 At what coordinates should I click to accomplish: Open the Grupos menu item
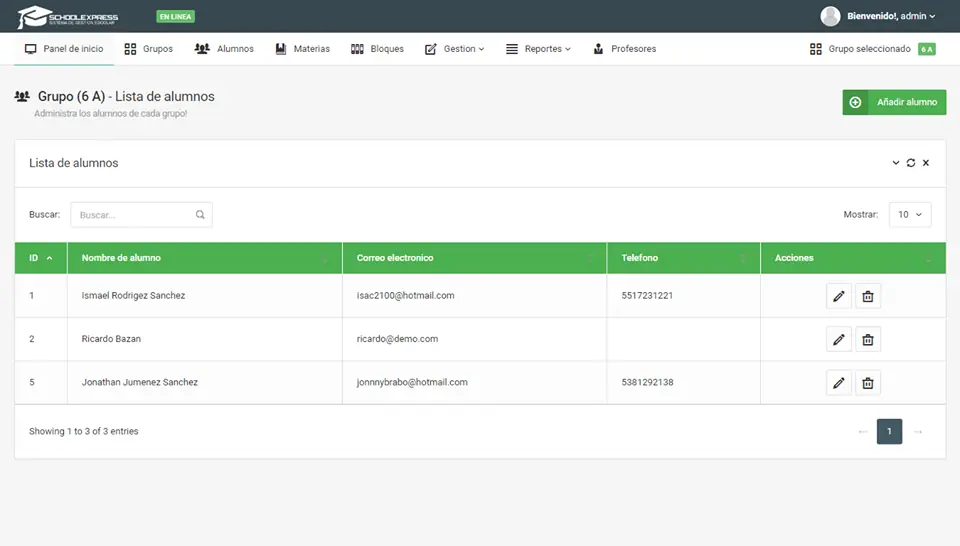149,49
